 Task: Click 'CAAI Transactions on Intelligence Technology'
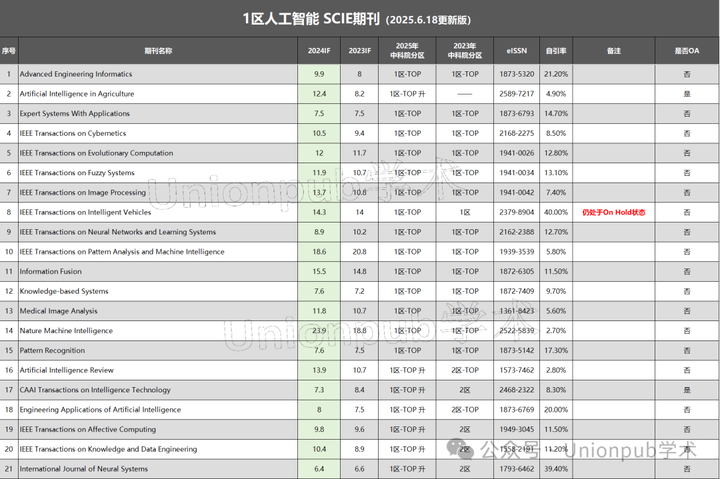tap(95, 390)
